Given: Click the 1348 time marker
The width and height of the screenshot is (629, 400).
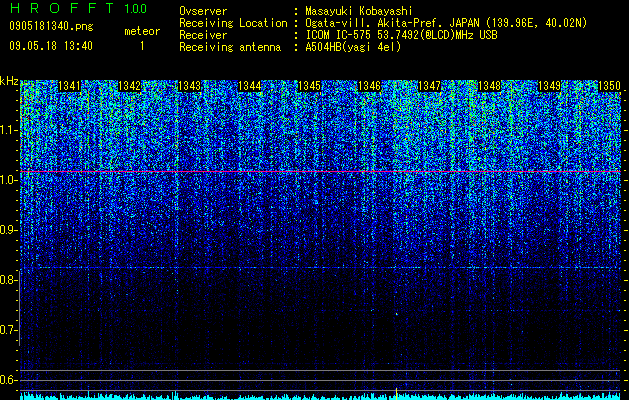Looking at the screenshot, I should point(490,86).
